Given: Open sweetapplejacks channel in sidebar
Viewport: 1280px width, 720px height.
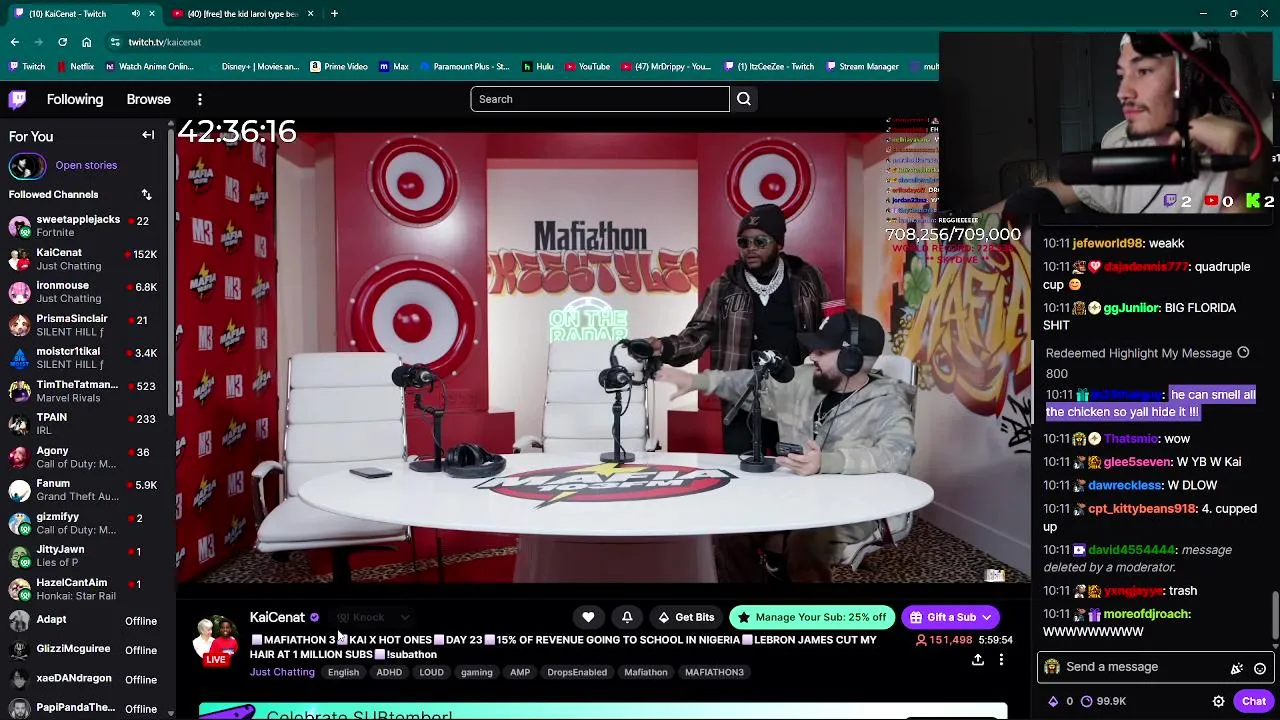Looking at the screenshot, I should pos(84,226).
